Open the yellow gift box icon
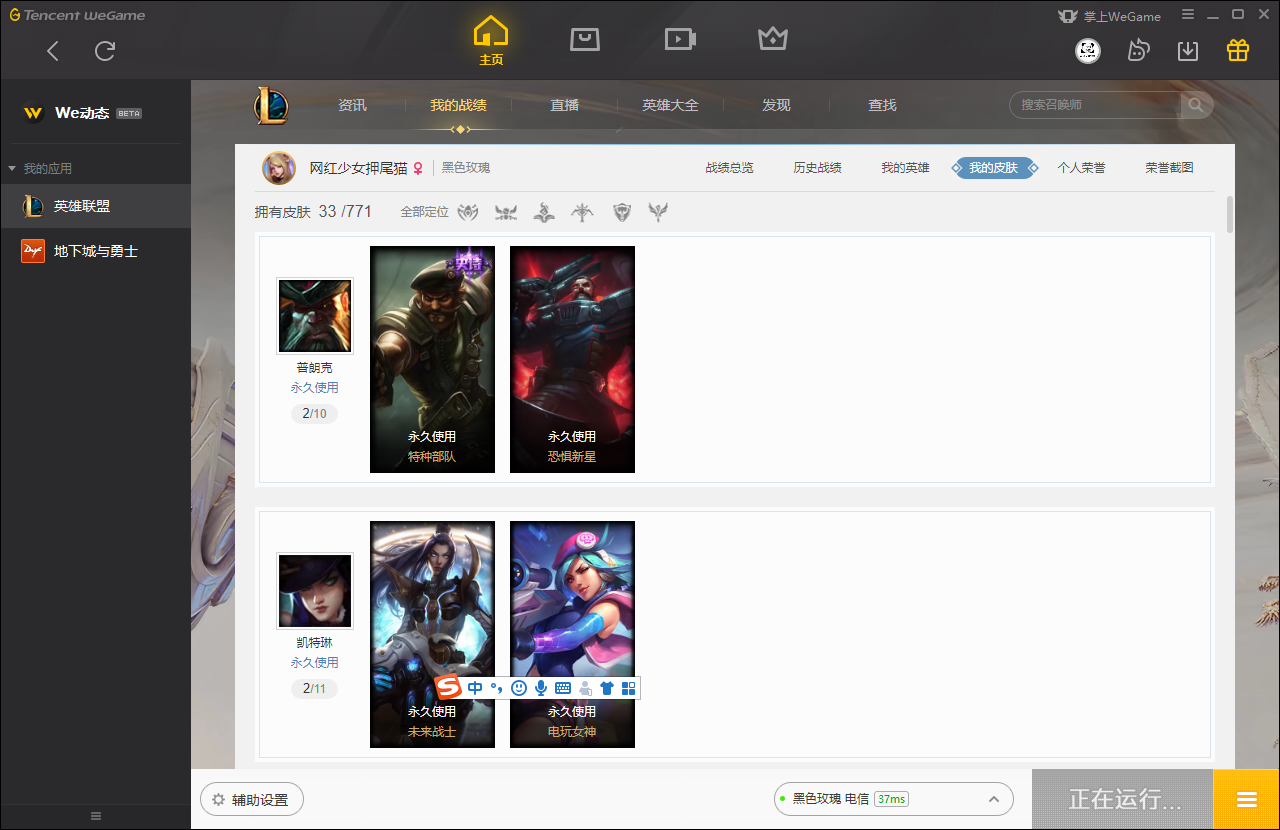Viewport: 1280px width, 830px height. point(1238,50)
